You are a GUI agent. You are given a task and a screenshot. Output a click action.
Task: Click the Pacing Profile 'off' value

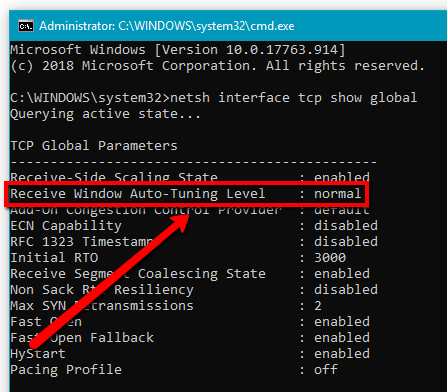[x=326, y=370]
